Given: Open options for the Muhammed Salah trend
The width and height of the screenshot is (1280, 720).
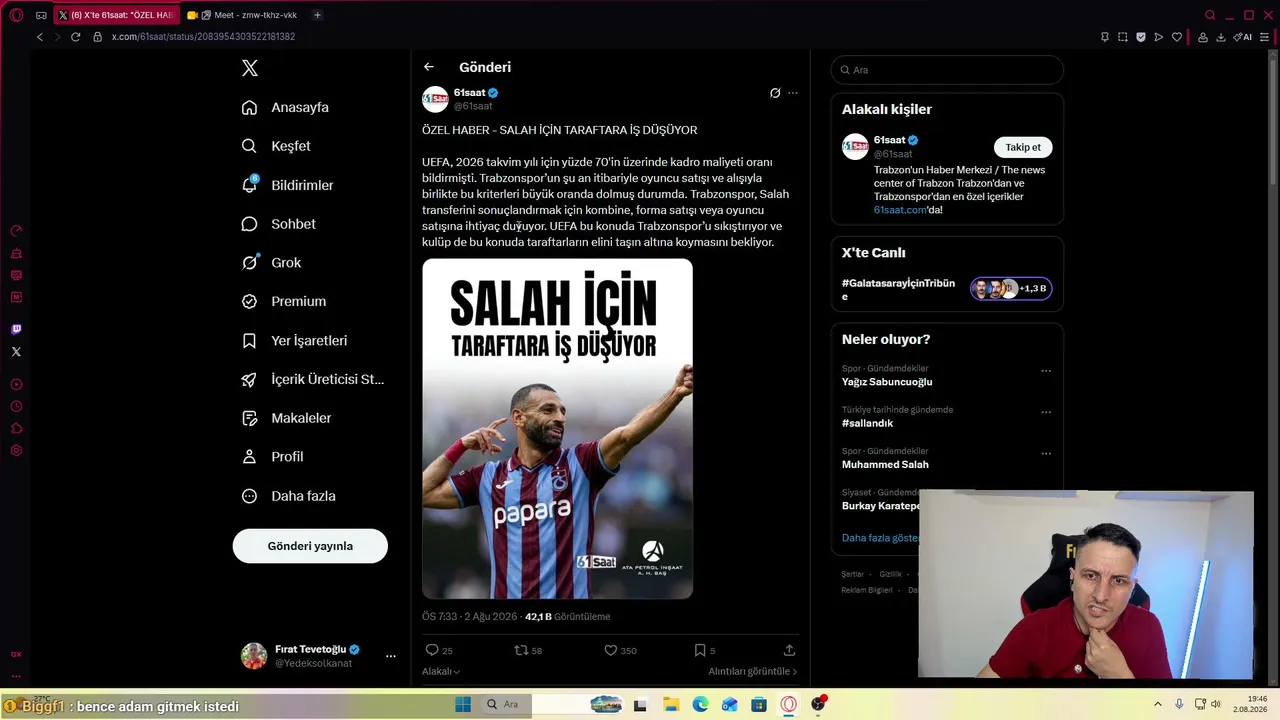Looking at the screenshot, I should click(x=1046, y=453).
